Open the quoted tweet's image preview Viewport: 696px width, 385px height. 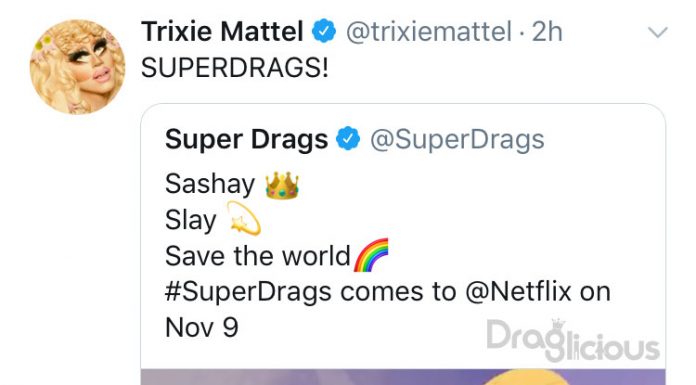[x=403, y=377]
